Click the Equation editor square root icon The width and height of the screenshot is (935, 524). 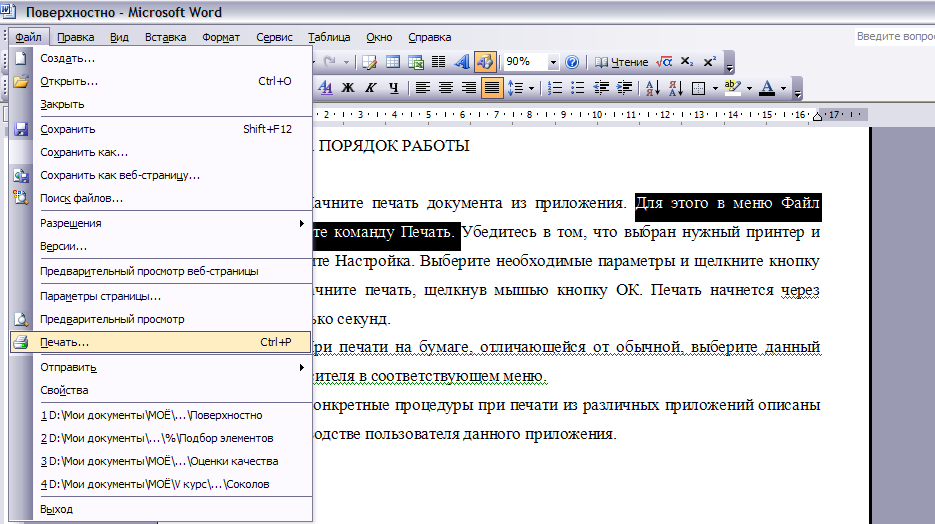(x=664, y=62)
